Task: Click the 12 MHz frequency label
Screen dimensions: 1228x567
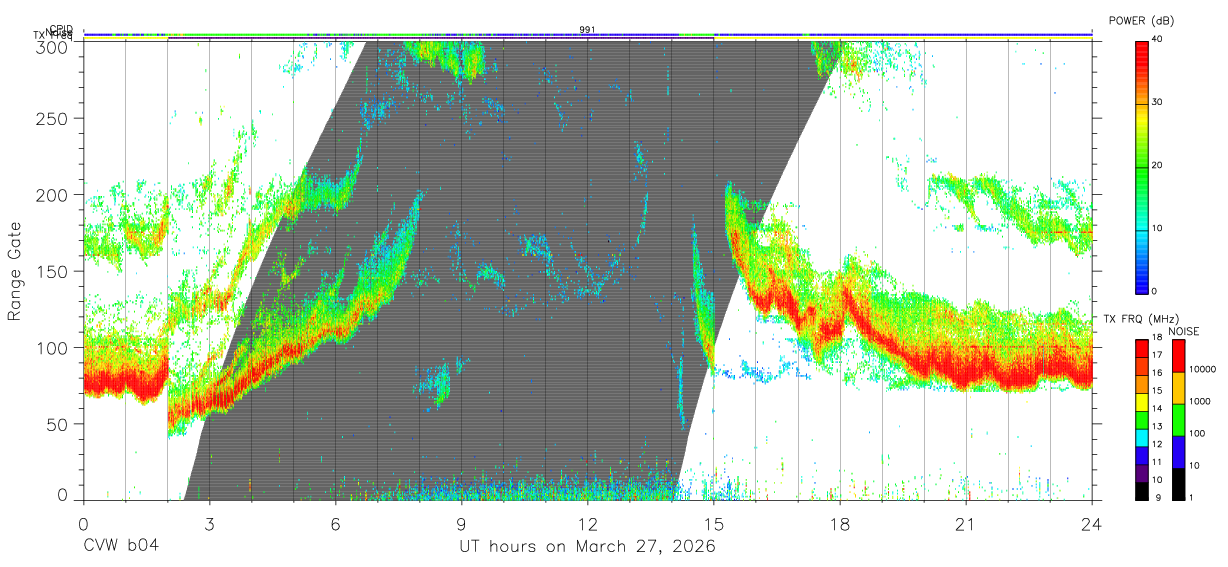Action: click(x=1156, y=444)
